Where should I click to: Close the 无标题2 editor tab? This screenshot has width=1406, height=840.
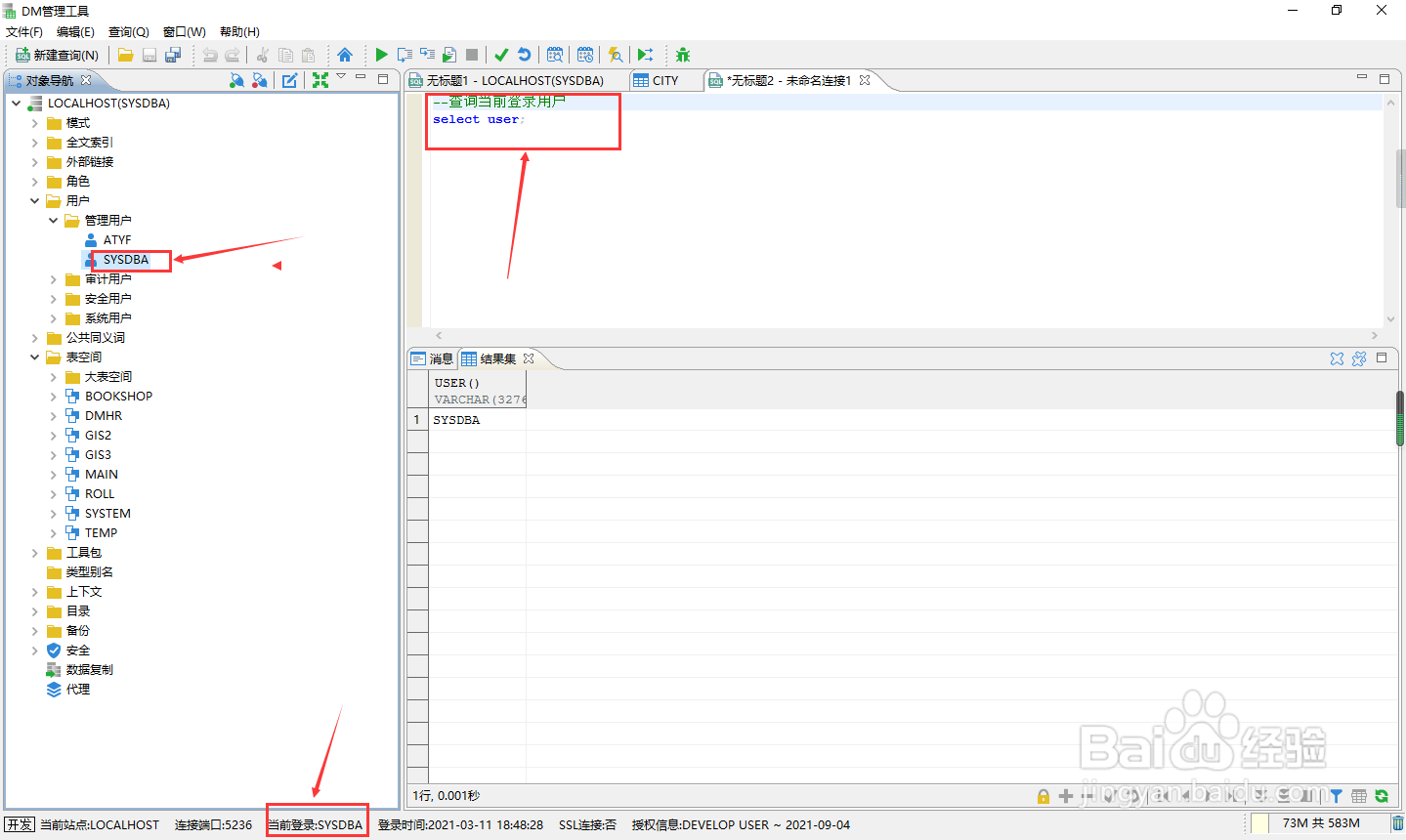tap(865, 80)
